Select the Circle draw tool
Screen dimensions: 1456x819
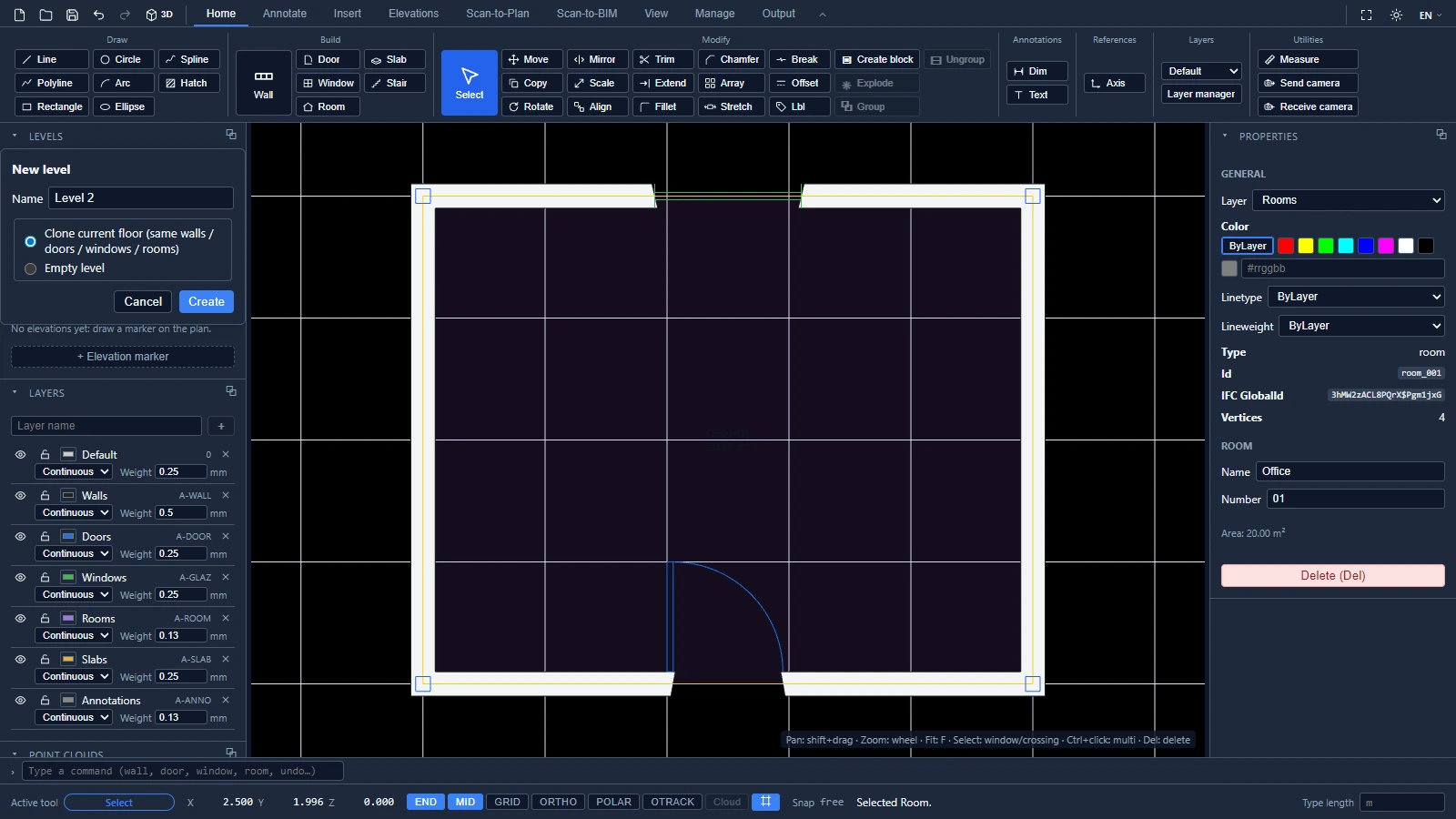(x=124, y=59)
